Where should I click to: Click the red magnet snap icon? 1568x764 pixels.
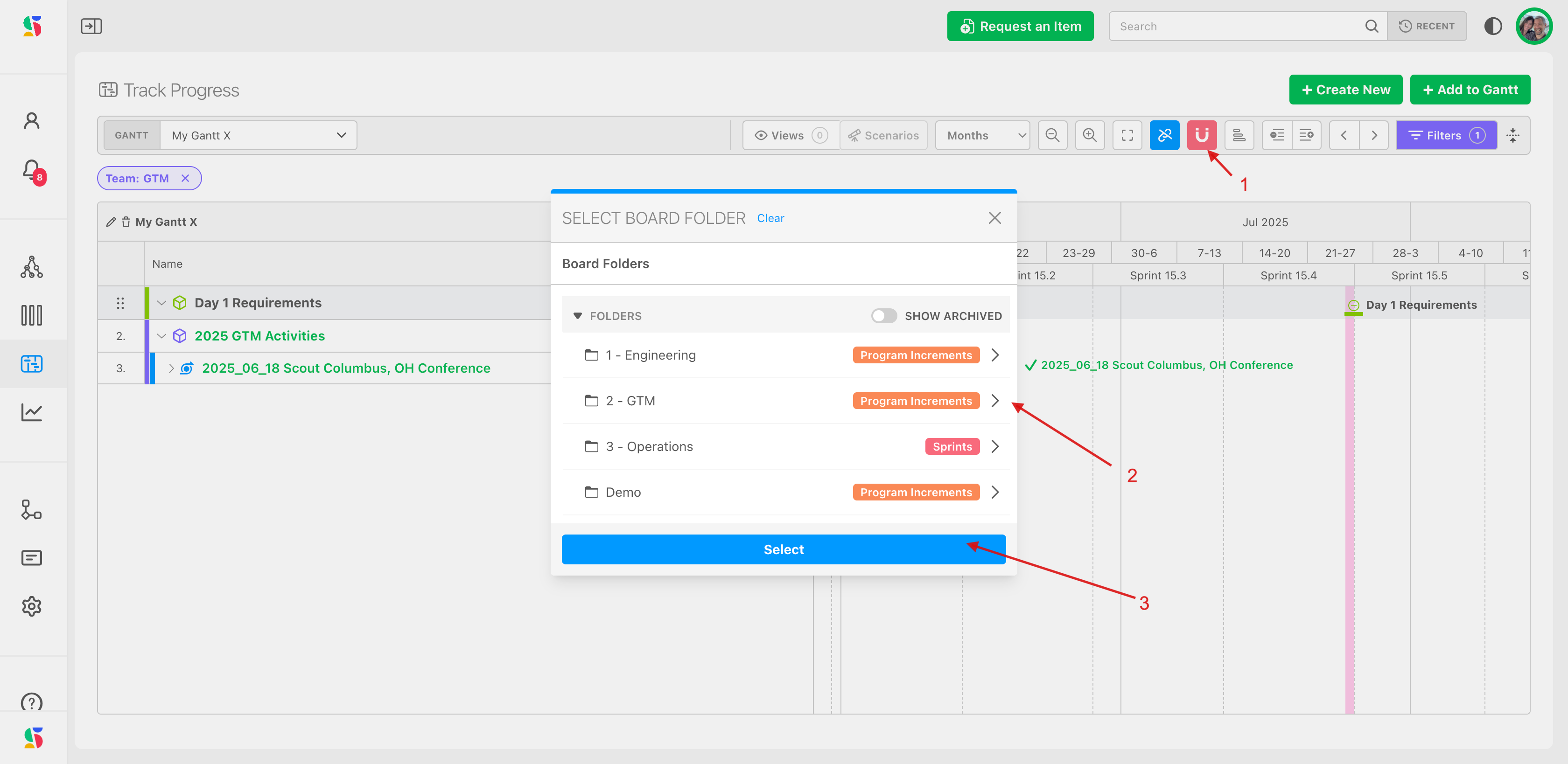(1201, 135)
